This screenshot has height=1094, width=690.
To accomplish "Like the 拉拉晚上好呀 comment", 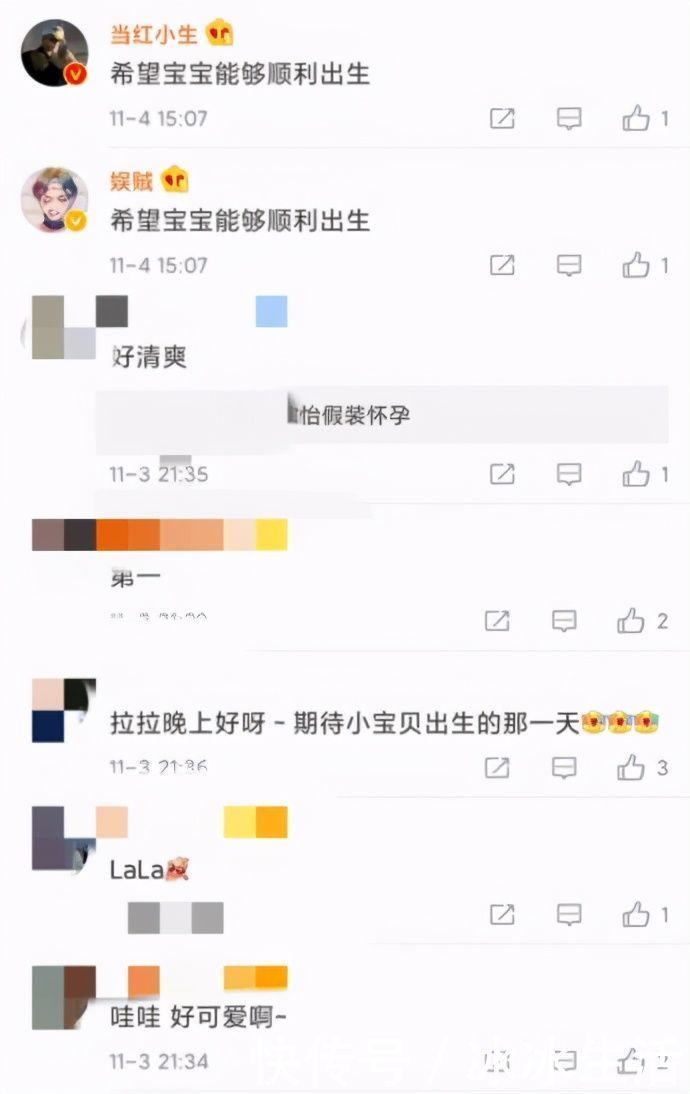I will coord(631,767).
